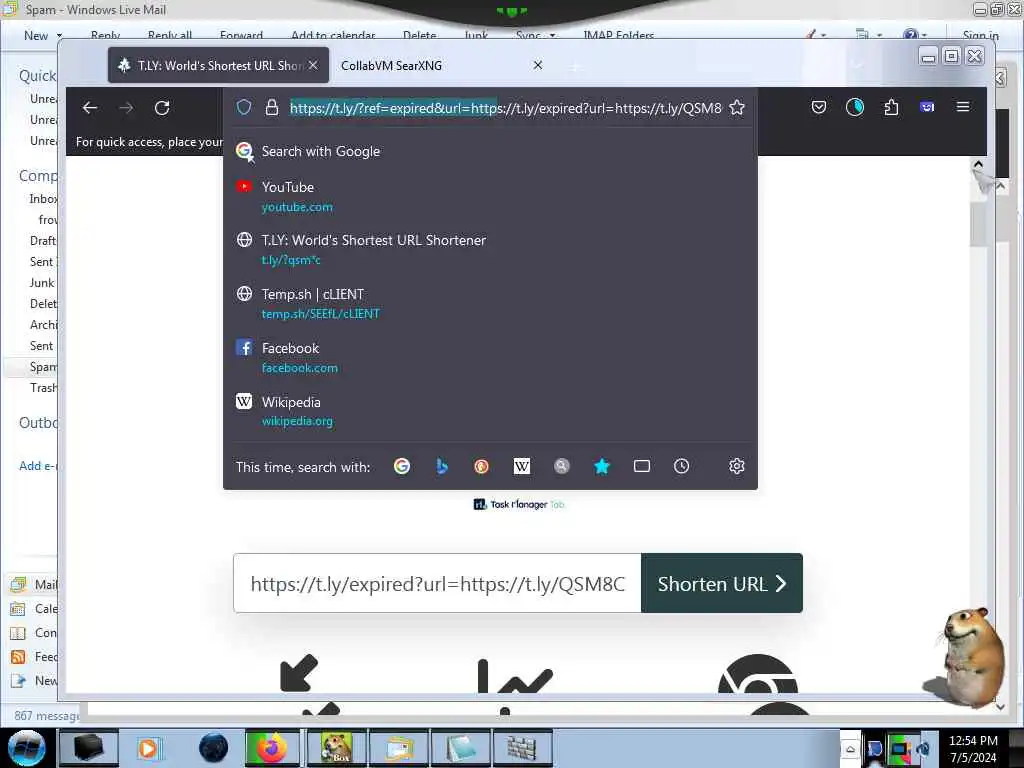1024x768 pixels.
Task: Open the Firefox hamburger menu
Action: pyautogui.click(x=963, y=107)
